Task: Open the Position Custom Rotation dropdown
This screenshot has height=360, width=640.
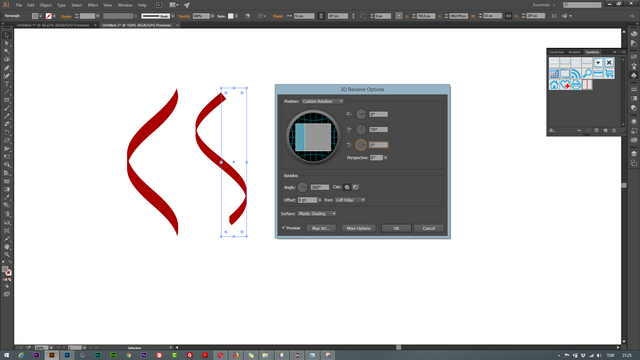Action: click(x=322, y=101)
